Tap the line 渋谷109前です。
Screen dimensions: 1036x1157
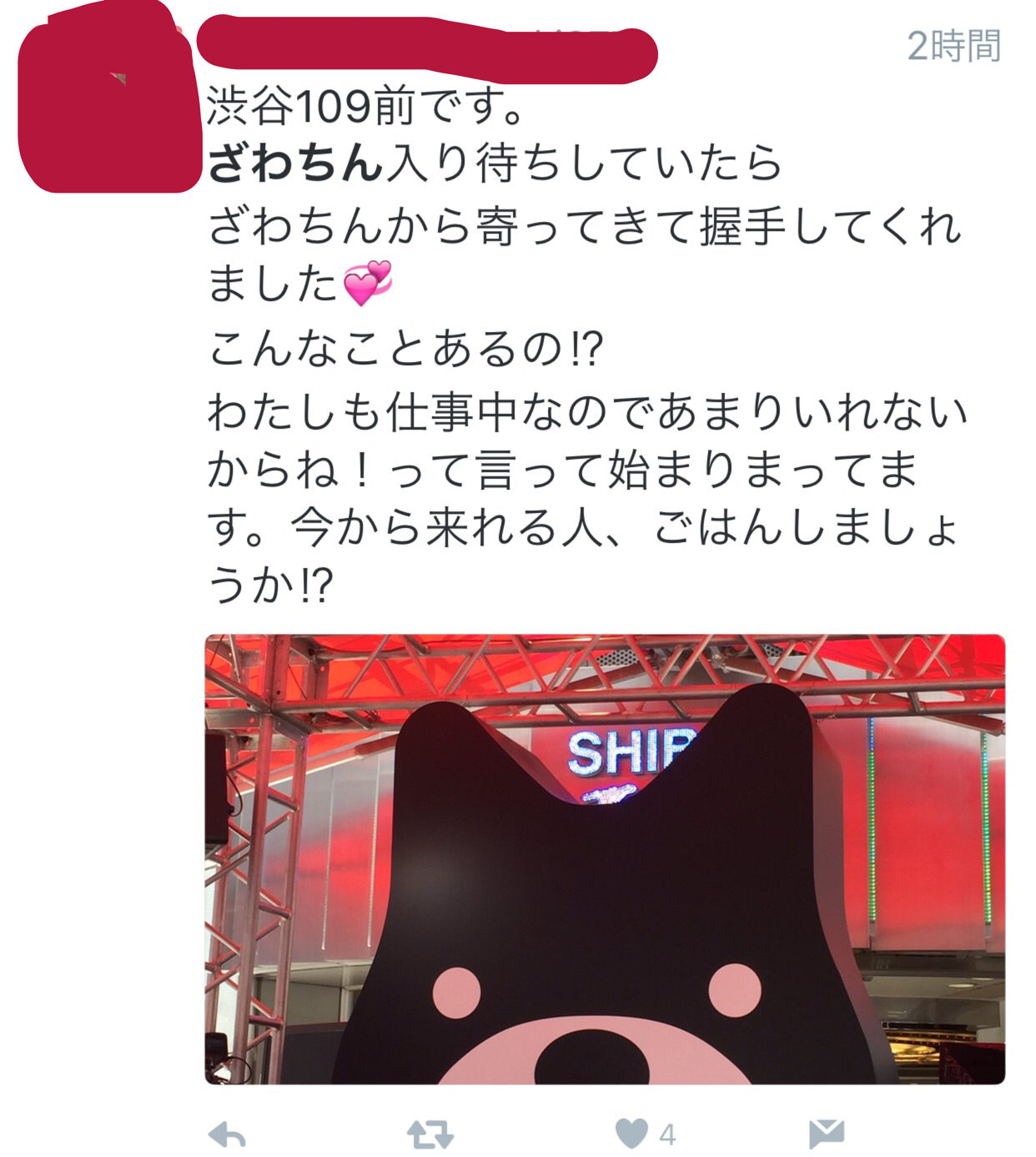(365, 106)
